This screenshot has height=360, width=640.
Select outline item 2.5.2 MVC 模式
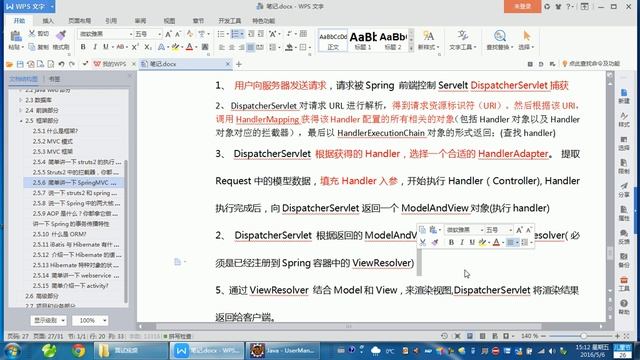pyautogui.click(x=53, y=141)
